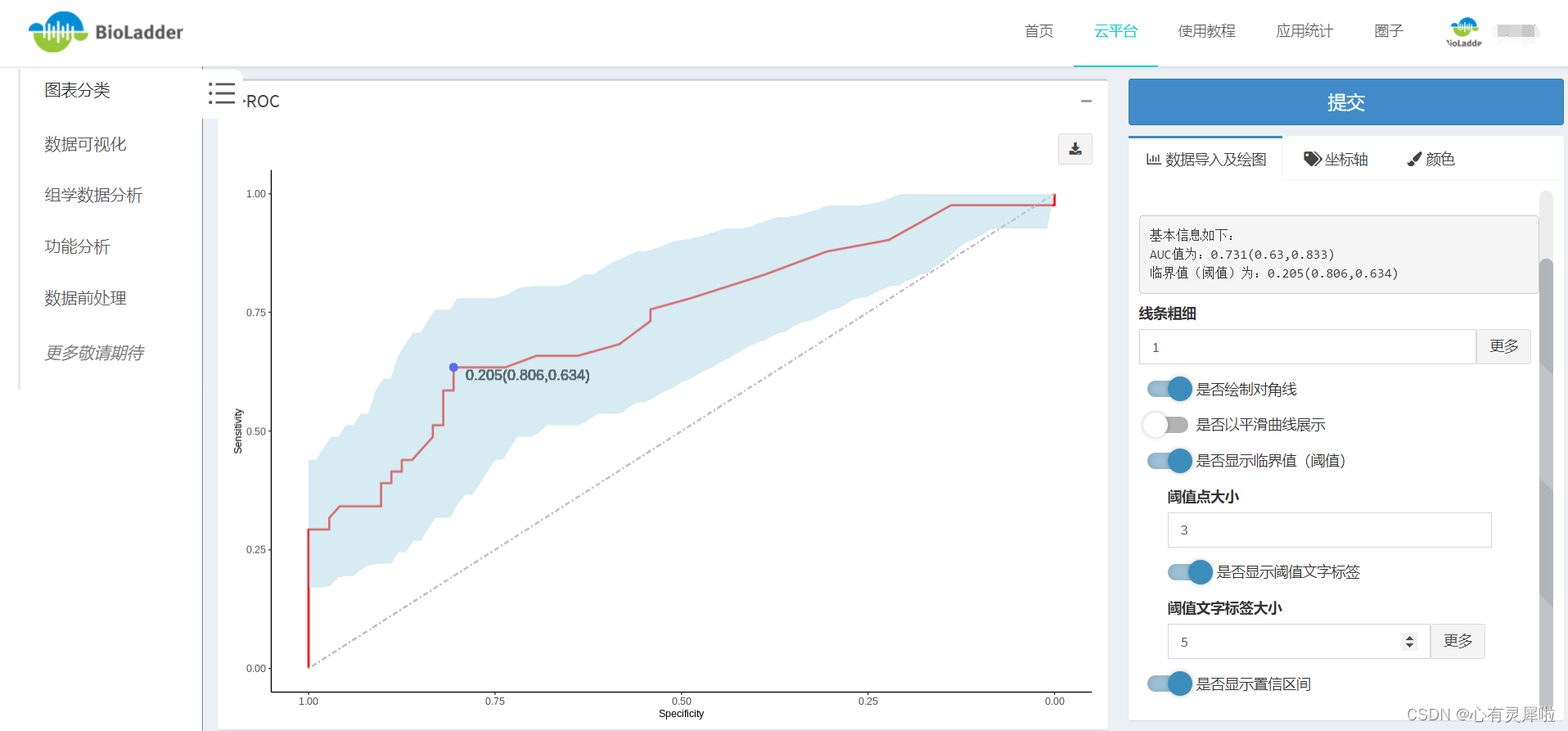Collapse the ROC panel with minus icon
The image size is (1568, 731).
(1086, 101)
